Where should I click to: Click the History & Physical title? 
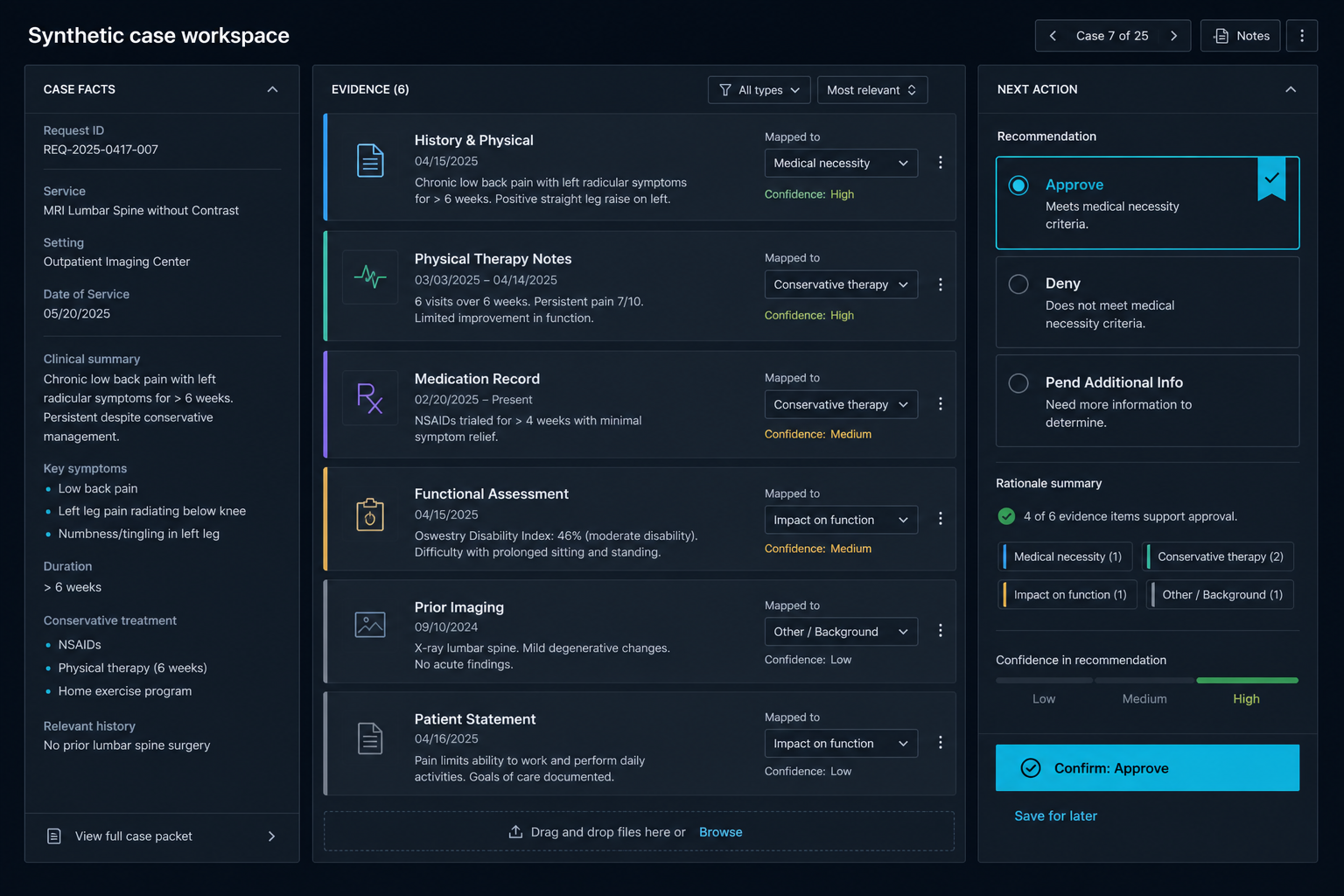(x=473, y=140)
